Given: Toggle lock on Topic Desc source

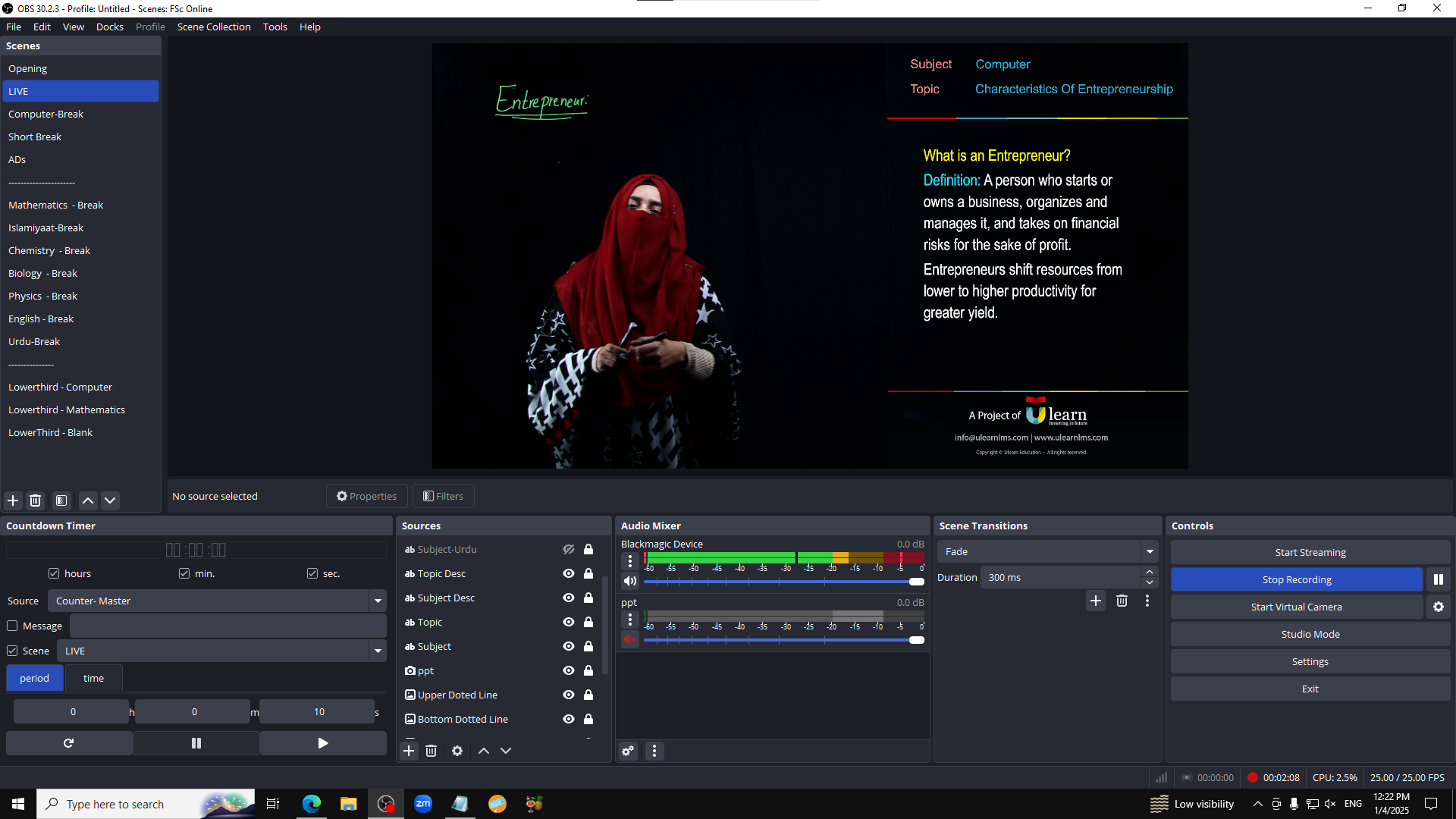Looking at the screenshot, I should (x=588, y=573).
